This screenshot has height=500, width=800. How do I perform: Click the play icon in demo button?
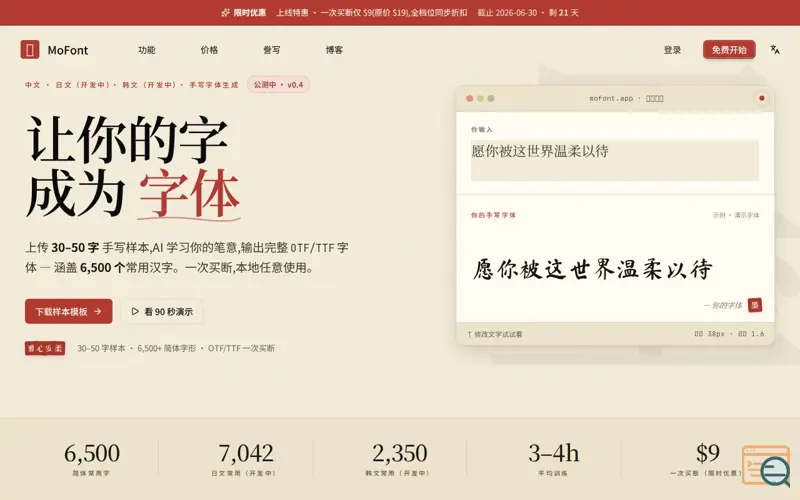(135, 311)
